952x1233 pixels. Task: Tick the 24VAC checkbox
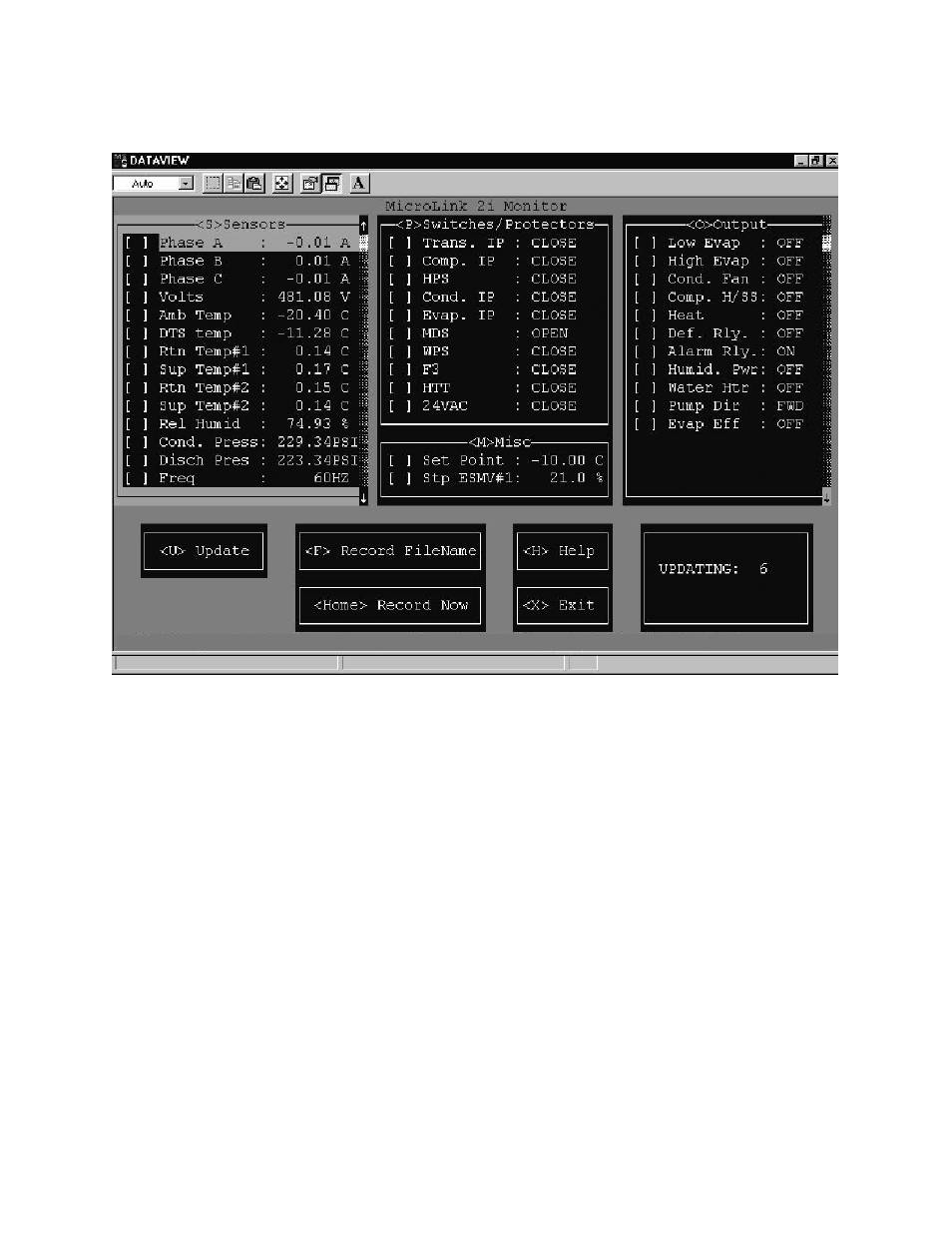[400, 405]
